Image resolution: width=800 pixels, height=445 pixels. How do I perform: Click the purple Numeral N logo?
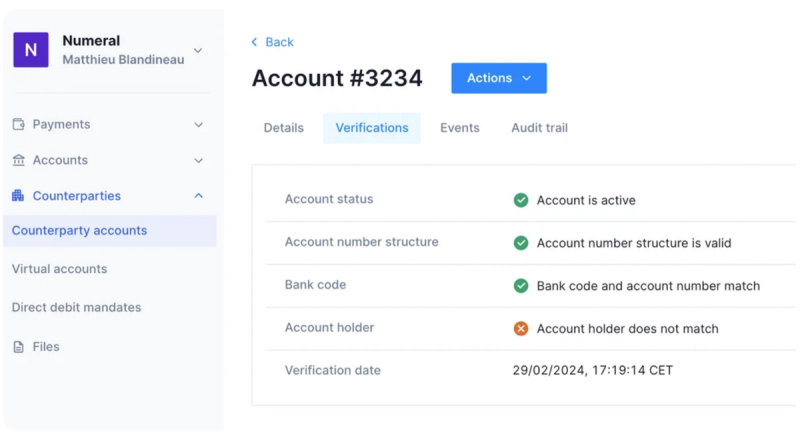click(31, 50)
